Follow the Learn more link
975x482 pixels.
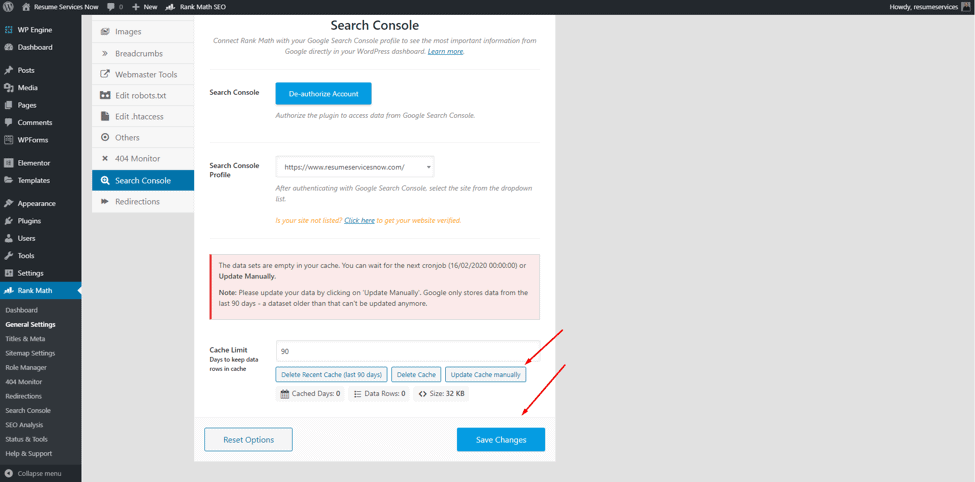[x=445, y=52]
